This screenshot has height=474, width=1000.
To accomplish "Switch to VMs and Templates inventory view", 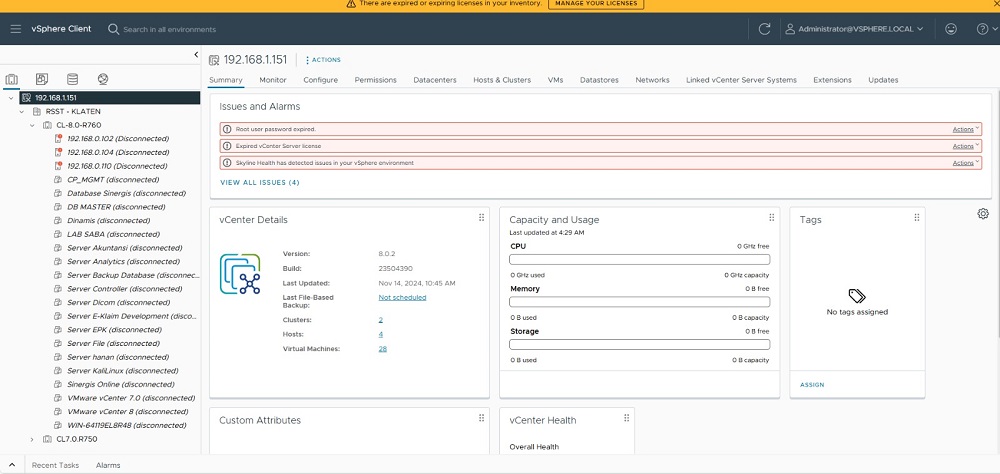I will 41,79.
